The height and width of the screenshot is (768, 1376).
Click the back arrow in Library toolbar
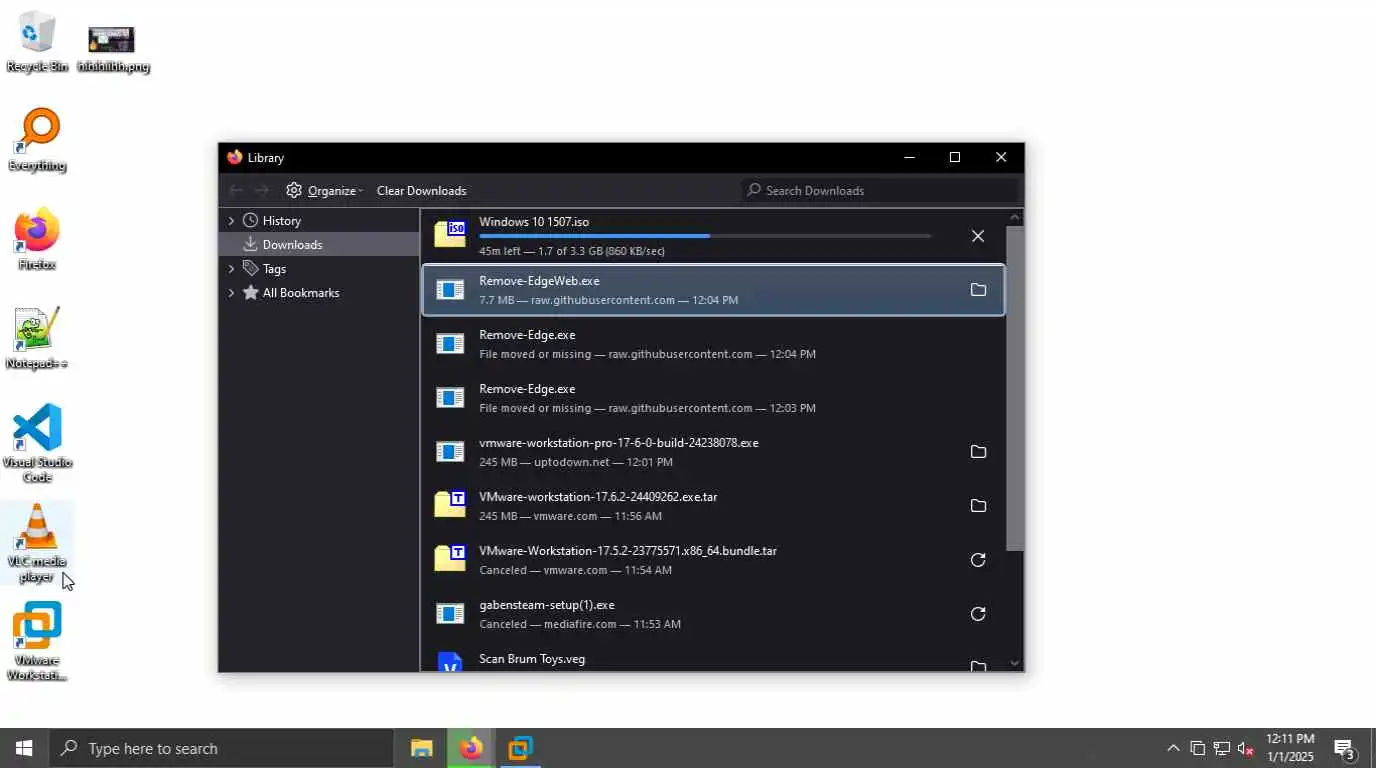click(x=236, y=190)
